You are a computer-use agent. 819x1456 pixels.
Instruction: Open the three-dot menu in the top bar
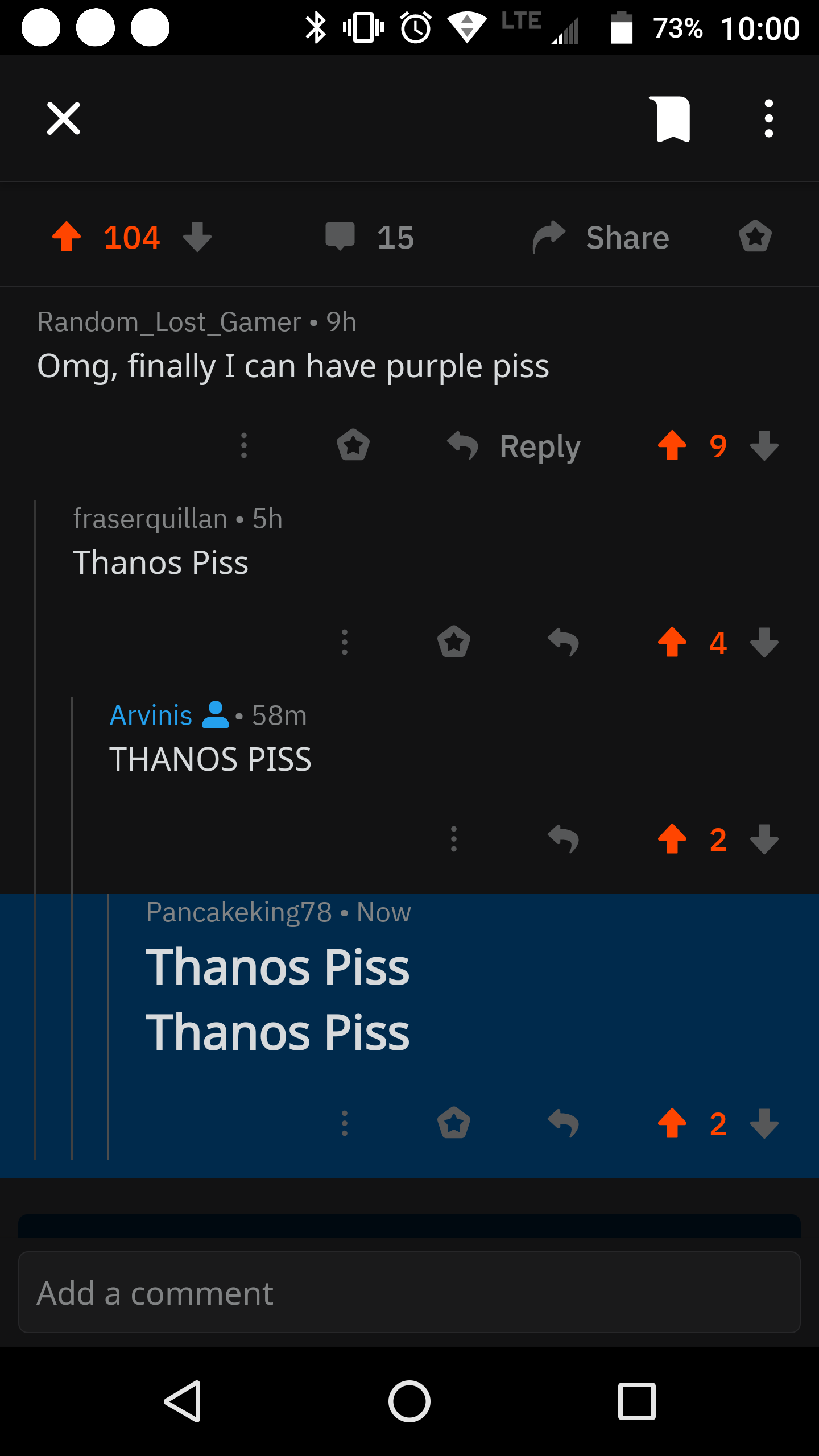[x=768, y=118]
